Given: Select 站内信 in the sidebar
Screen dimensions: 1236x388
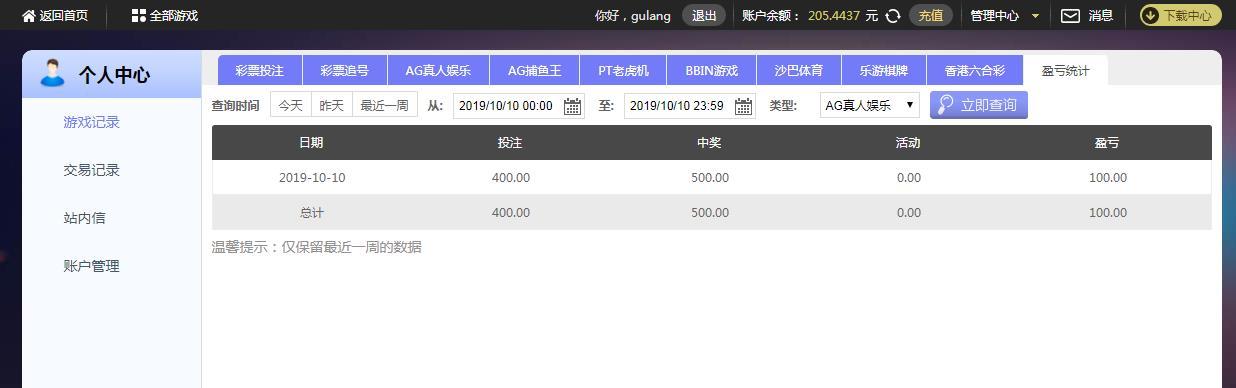Looking at the screenshot, I should click(x=84, y=218).
